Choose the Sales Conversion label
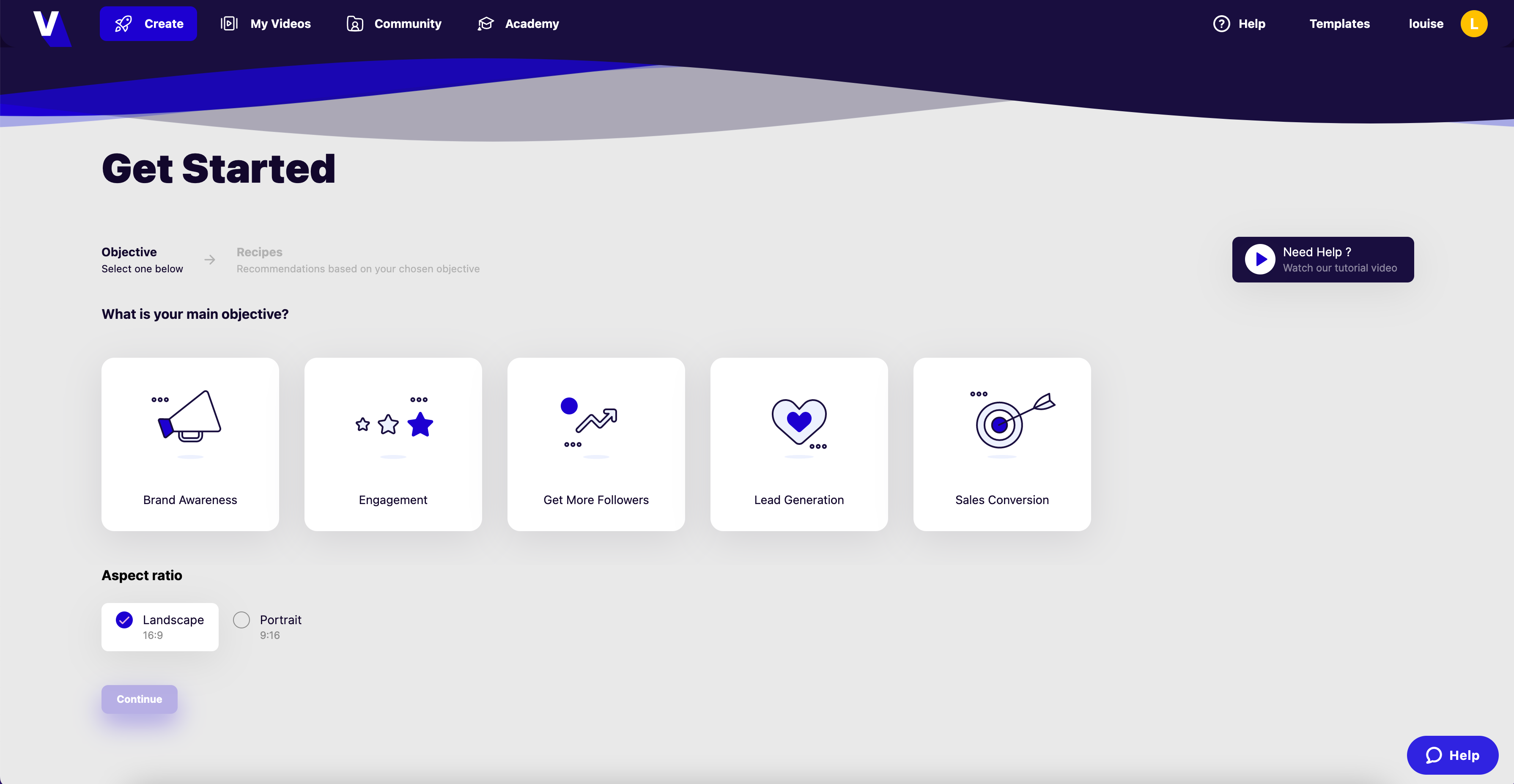The height and width of the screenshot is (784, 1514). (1001, 500)
